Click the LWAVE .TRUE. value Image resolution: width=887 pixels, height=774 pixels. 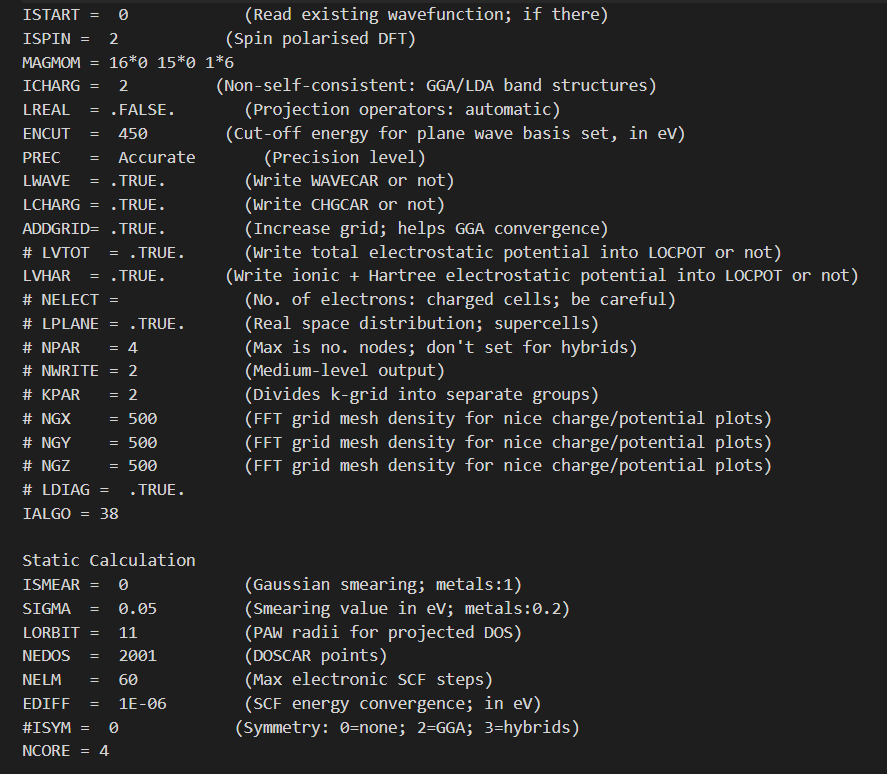(x=138, y=181)
